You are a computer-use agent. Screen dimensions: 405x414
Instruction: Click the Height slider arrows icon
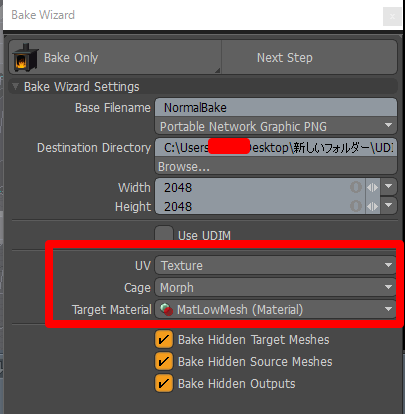point(373,206)
